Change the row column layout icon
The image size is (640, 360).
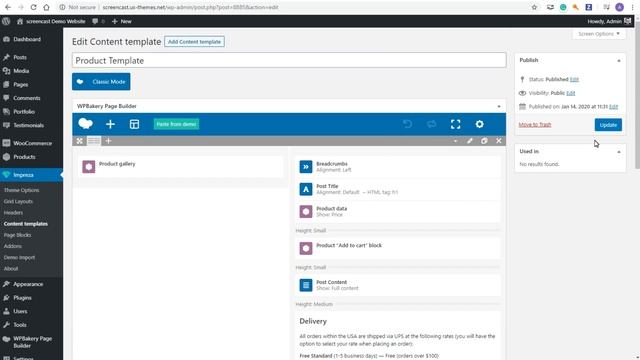click(94, 141)
